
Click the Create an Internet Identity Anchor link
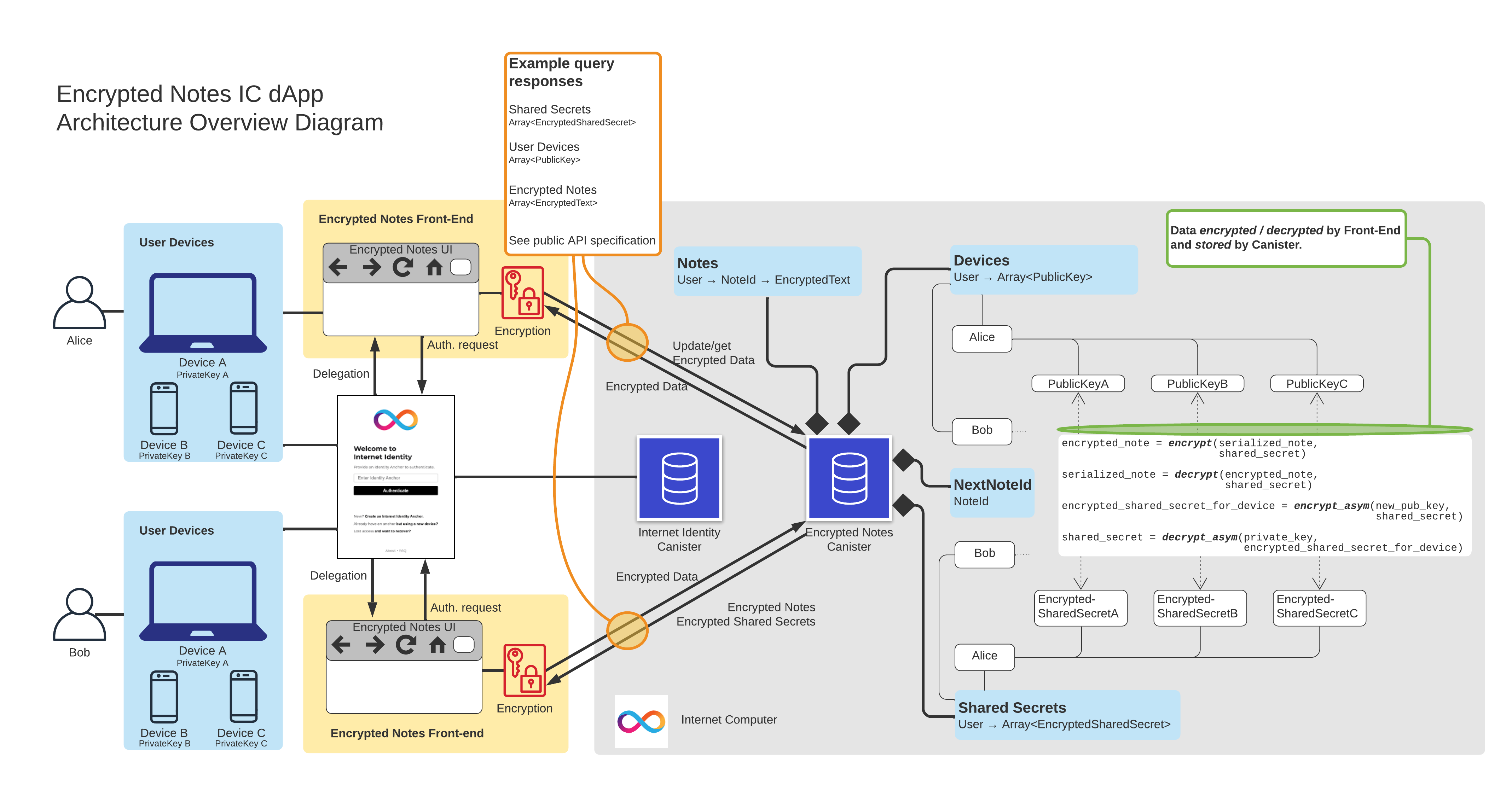(394, 516)
